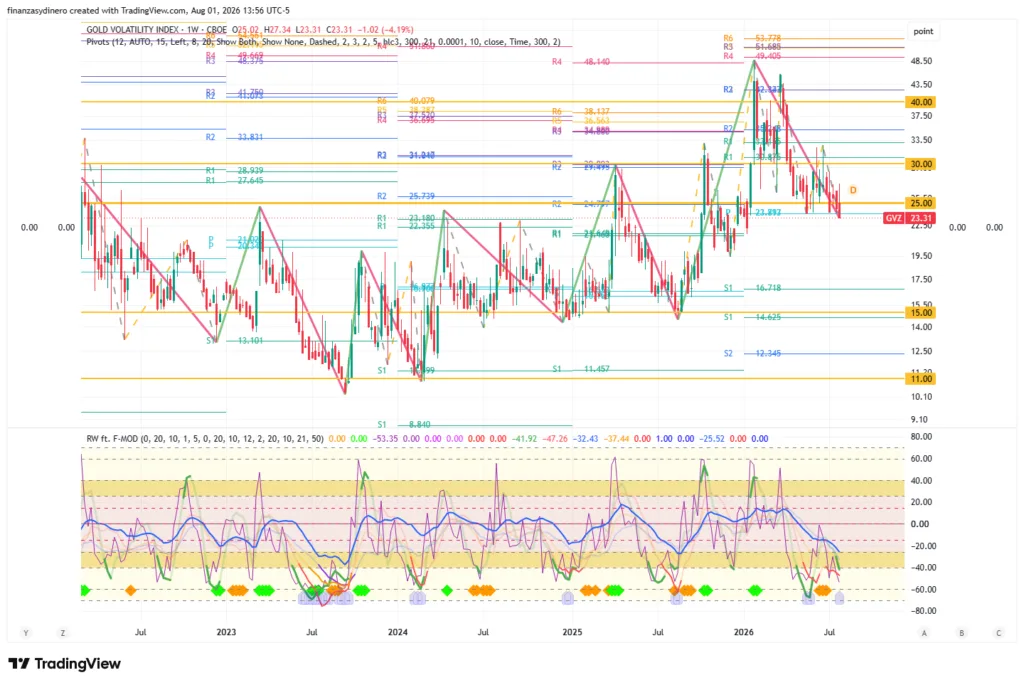The height and width of the screenshot is (685, 1024).
Task: Click the Y circle on the time axis
Action: (x=26, y=633)
